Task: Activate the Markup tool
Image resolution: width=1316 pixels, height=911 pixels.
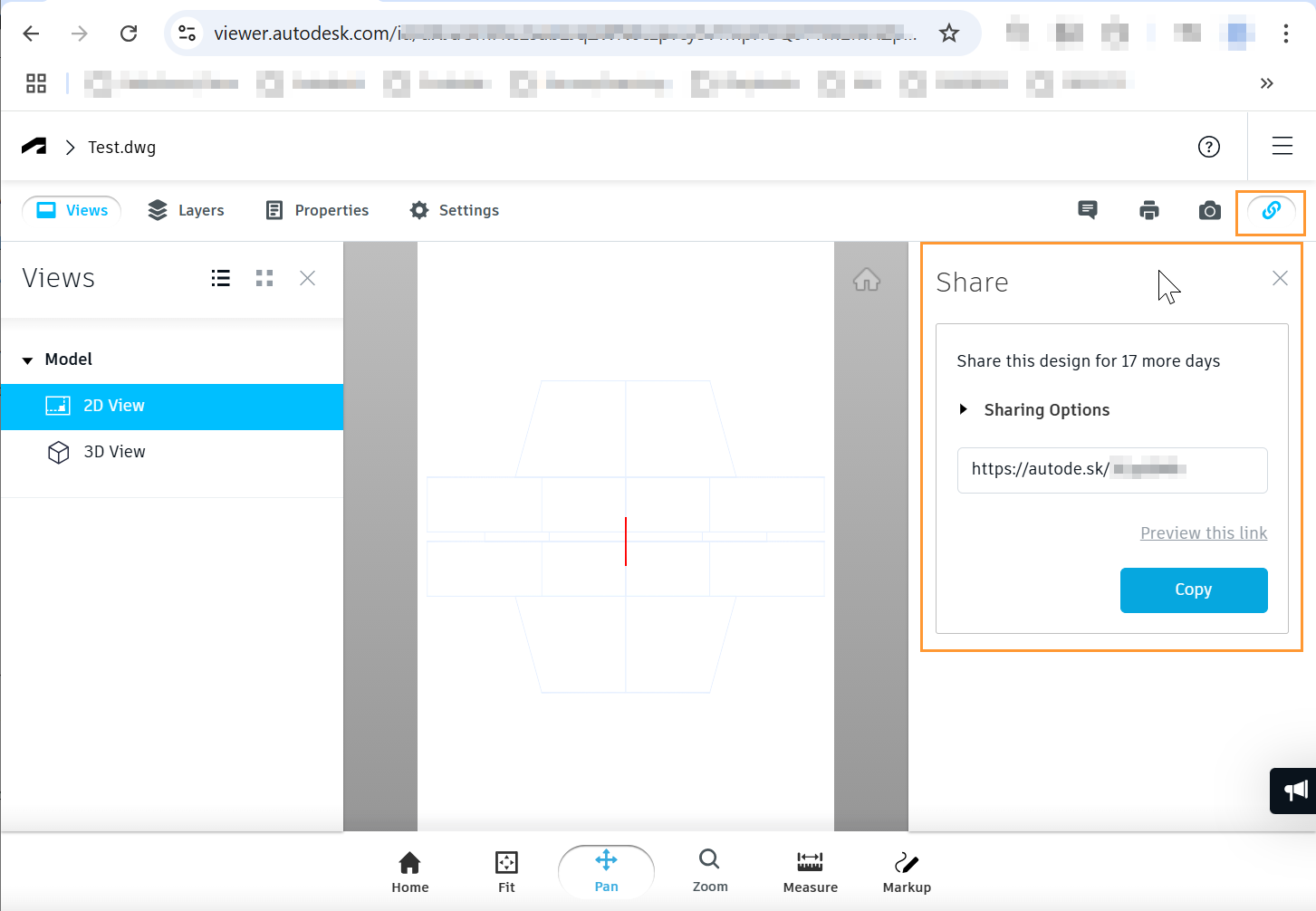Action: tap(906, 871)
